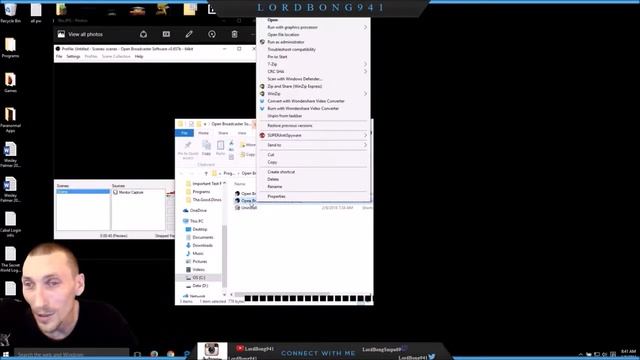Expand the 7-Zip submenu
The image size is (640, 360).
pyautogui.click(x=313, y=64)
